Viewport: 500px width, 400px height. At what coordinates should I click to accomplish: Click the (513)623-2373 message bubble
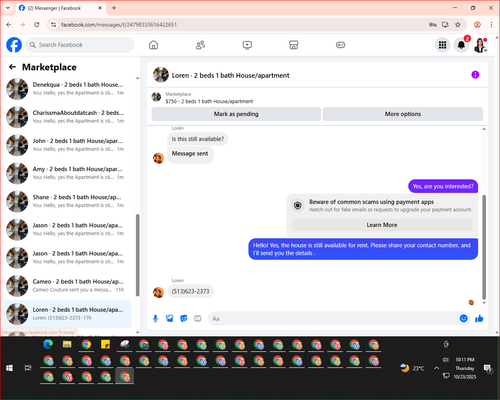[x=190, y=291]
